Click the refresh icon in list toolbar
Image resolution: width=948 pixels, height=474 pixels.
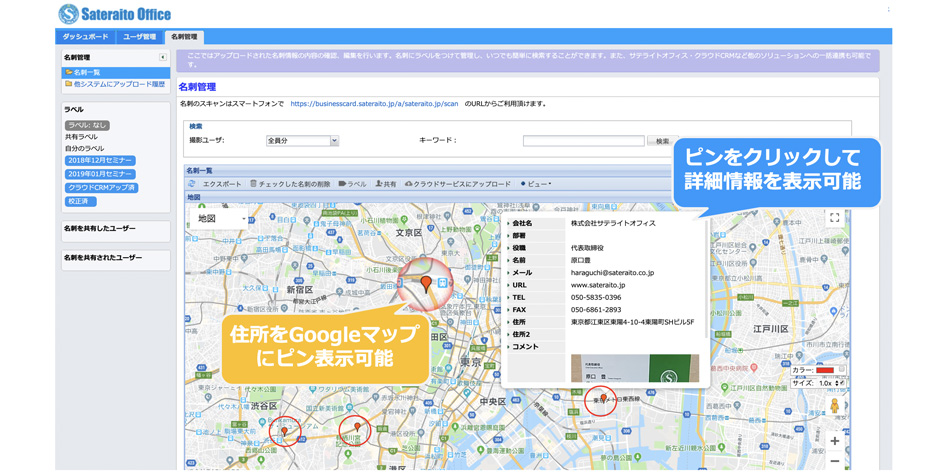tap(192, 184)
